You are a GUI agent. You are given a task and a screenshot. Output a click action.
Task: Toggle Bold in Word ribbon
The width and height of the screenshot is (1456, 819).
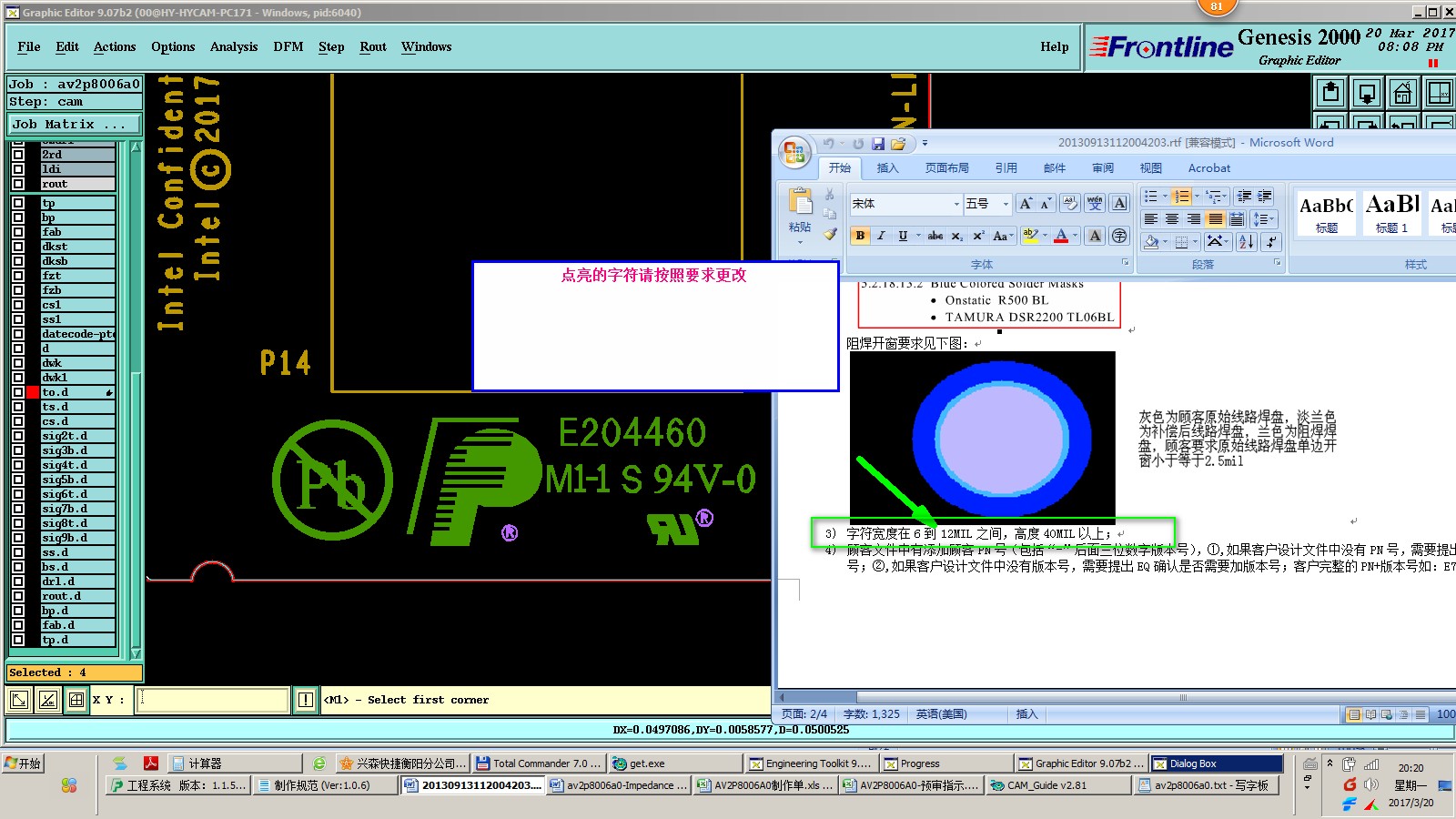coord(860,236)
